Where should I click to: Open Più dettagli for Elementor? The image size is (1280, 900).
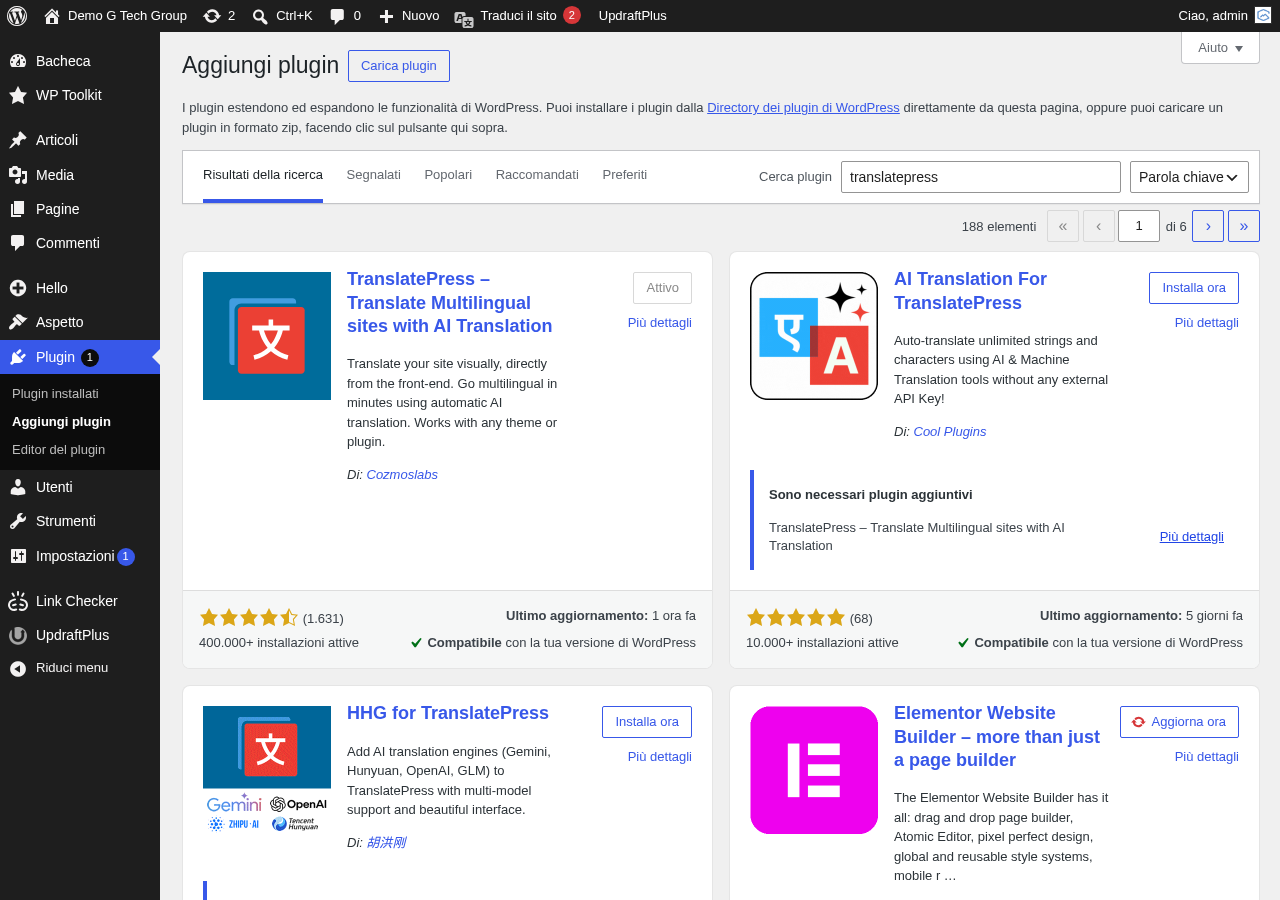(1207, 756)
